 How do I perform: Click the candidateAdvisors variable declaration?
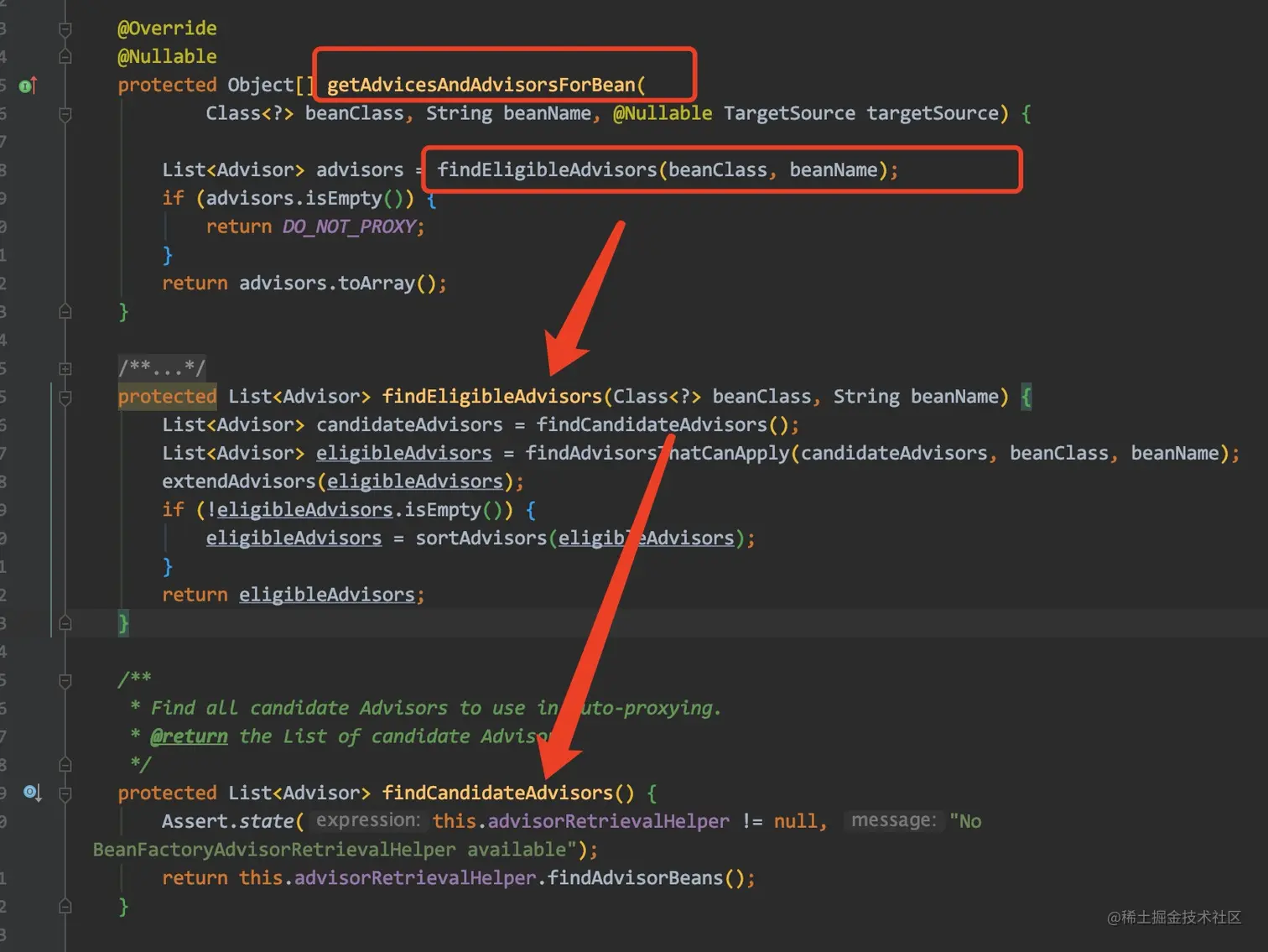click(409, 425)
